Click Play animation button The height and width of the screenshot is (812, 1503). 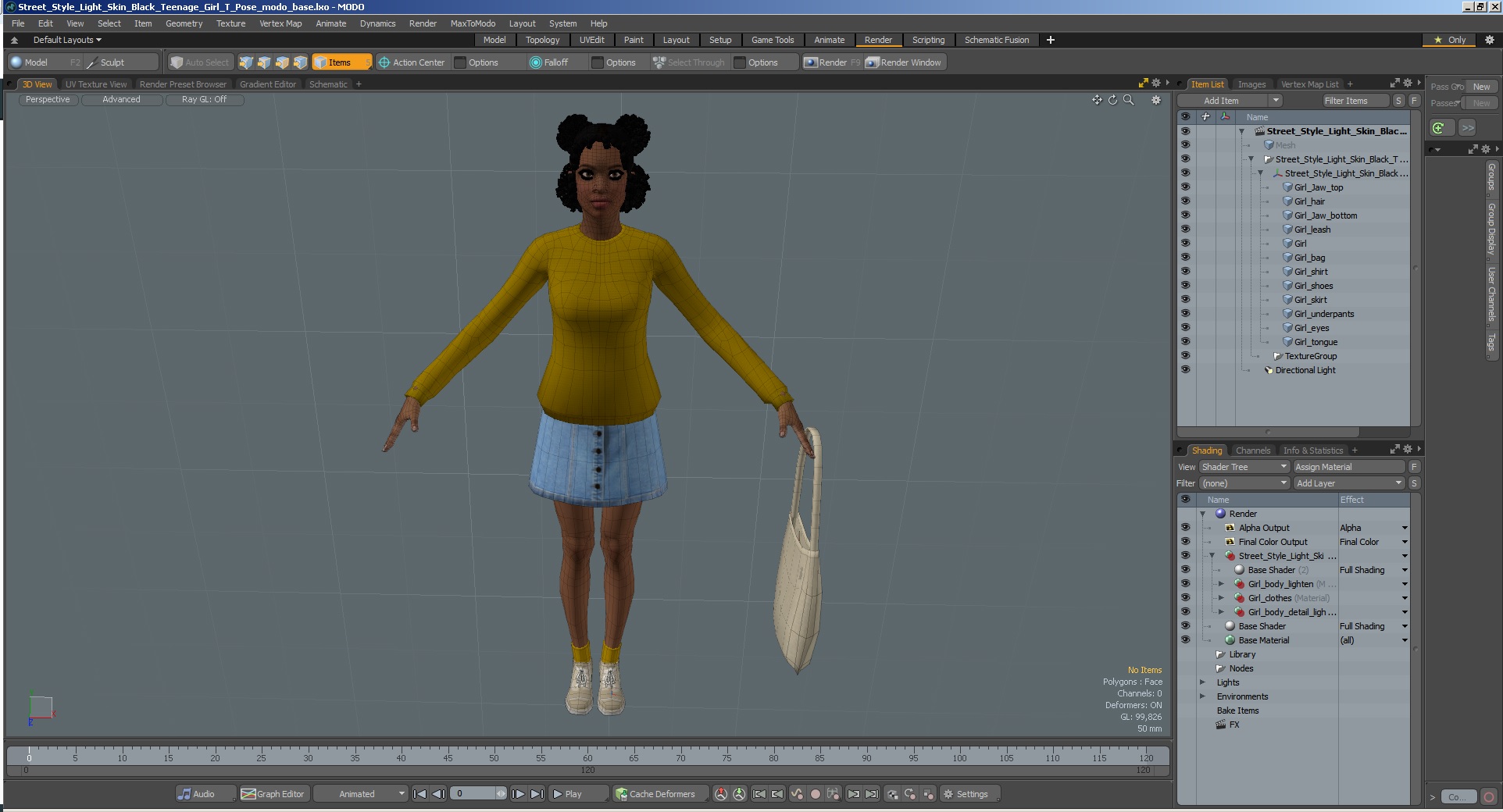click(578, 794)
